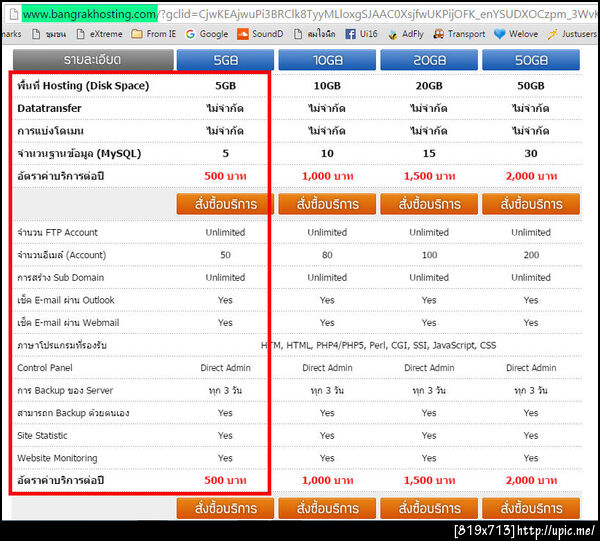Screen dimensions: 600x541
Task: Select the 50GB plan tab header
Action: point(531,60)
